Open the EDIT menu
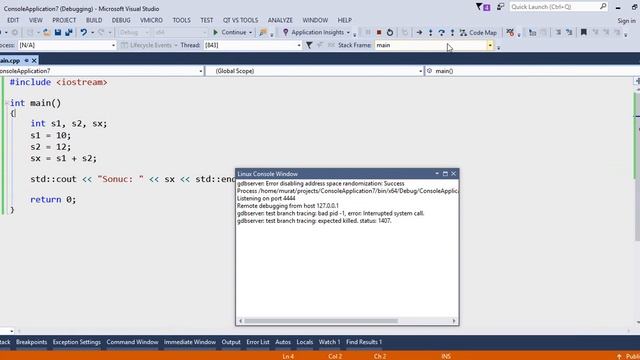The image size is (640, 360). (x=13, y=20)
